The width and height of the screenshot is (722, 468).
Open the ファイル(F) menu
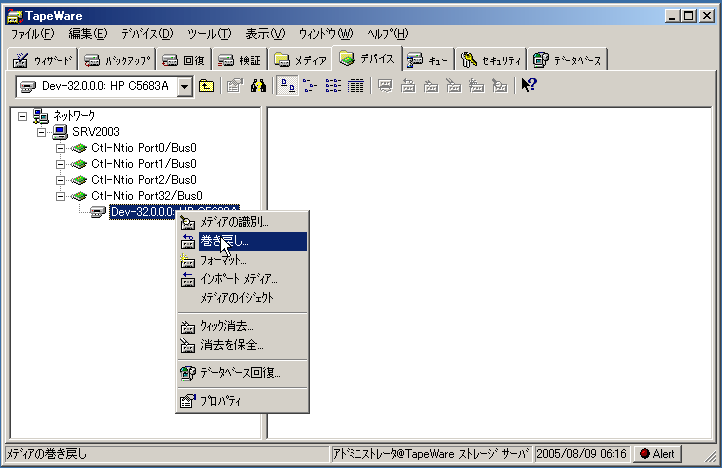pos(33,34)
